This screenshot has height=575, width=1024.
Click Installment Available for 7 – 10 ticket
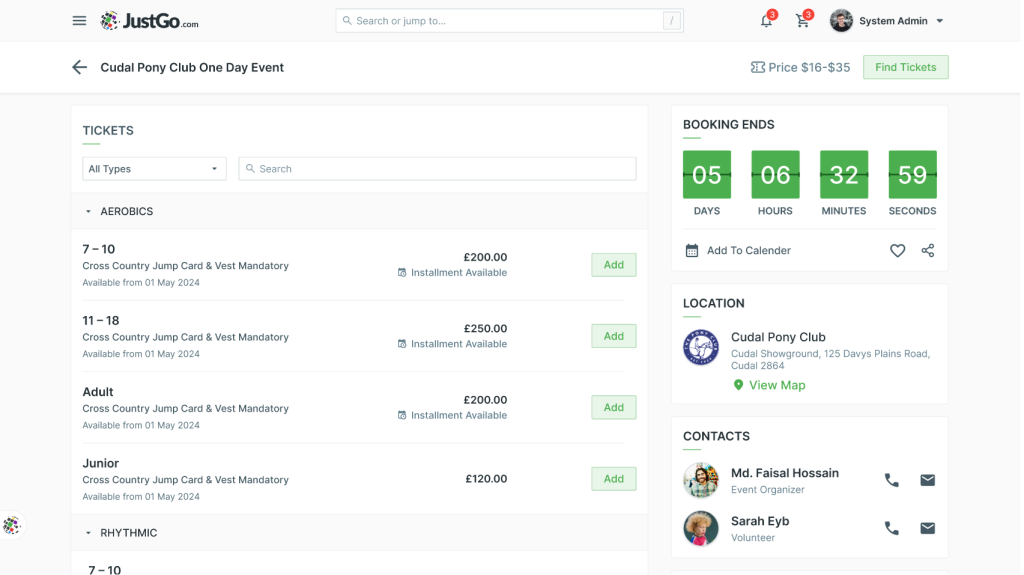point(452,272)
